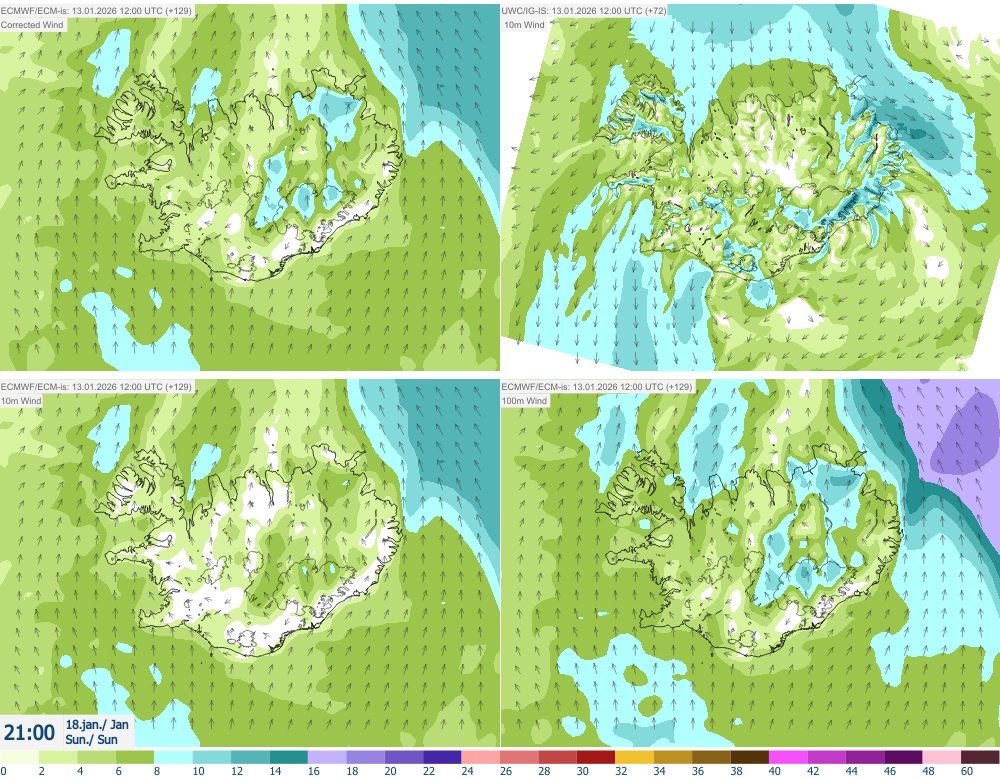Click the legend value '40'
This screenshot has width=1000, height=778.
click(x=774, y=771)
